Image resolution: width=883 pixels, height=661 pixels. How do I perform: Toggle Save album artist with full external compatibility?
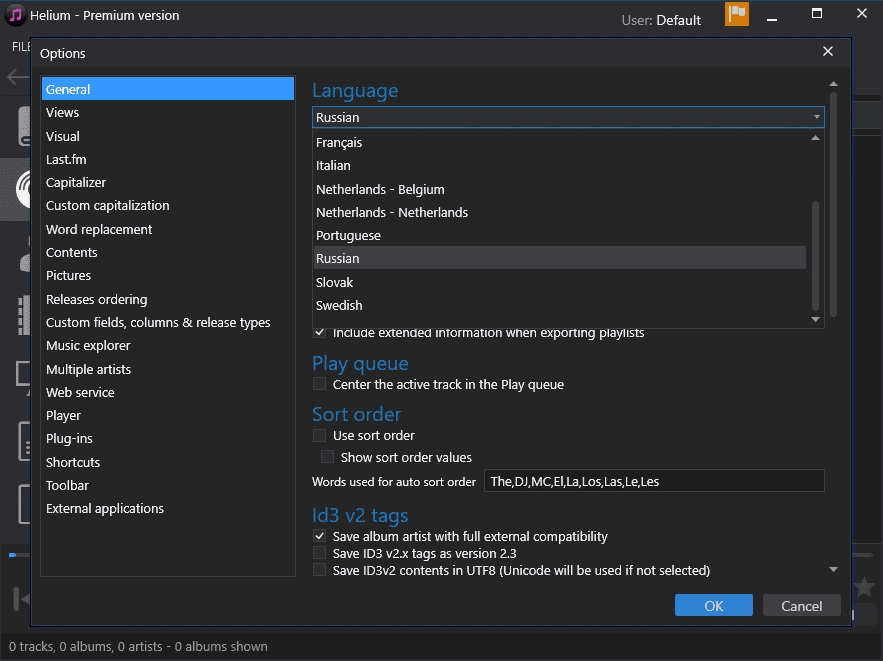(319, 536)
